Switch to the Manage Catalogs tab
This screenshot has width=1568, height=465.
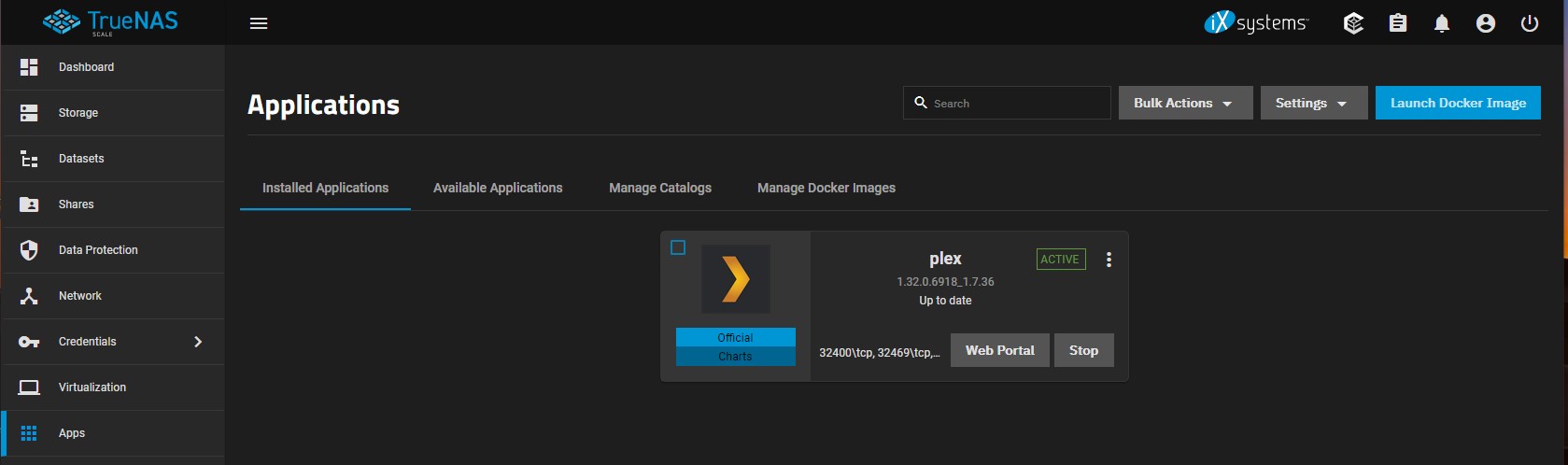pos(659,188)
